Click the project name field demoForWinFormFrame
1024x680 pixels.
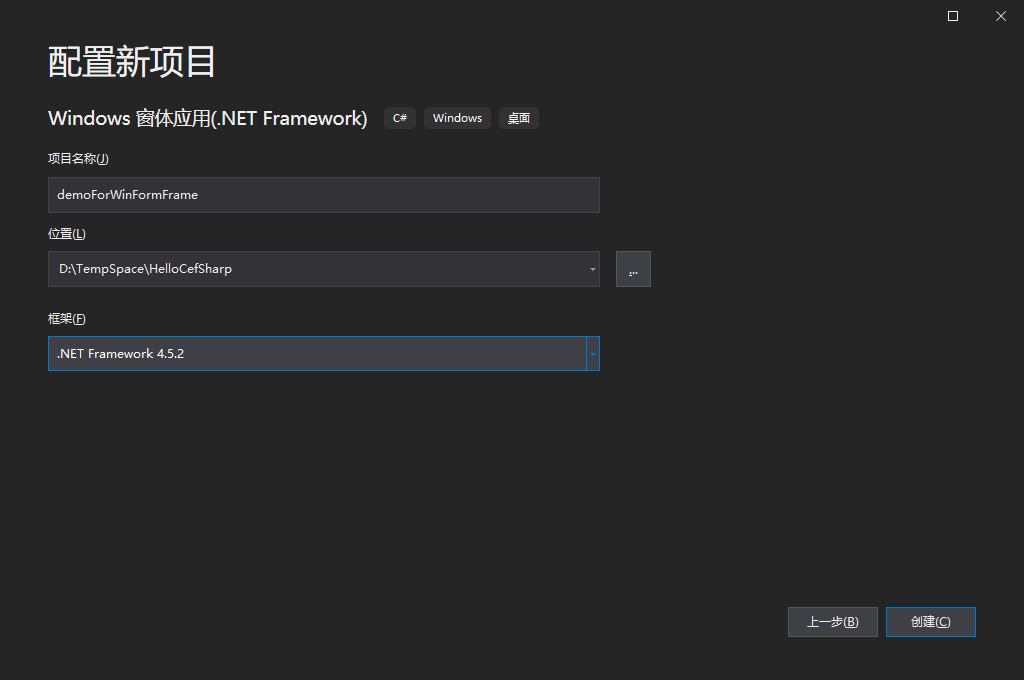(323, 195)
